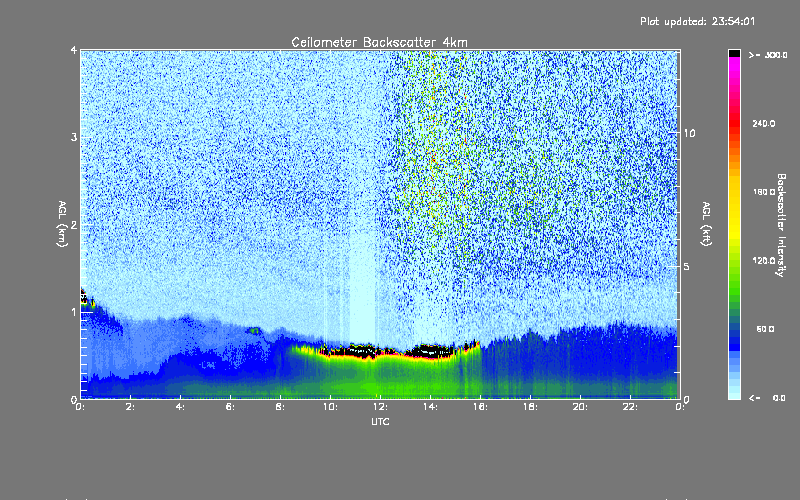The height and width of the screenshot is (500, 800).
Task: Click the "20:" UTC hour tick label
Action: 581,407
